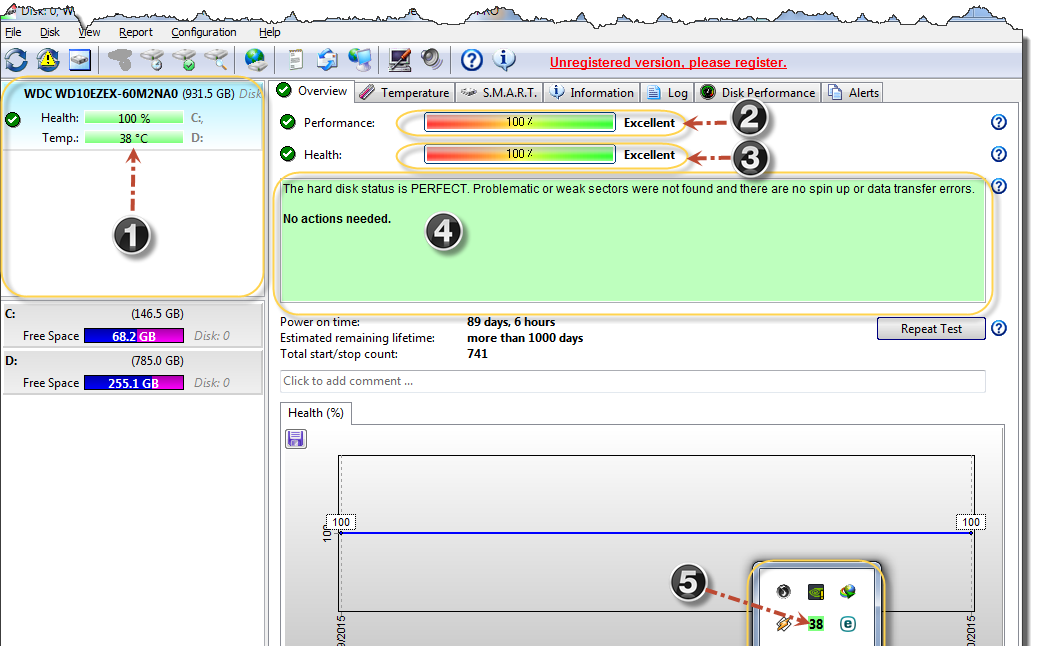Click the NVIDIA icon in the system tray
The width and height of the screenshot is (1039, 646).
point(816,591)
